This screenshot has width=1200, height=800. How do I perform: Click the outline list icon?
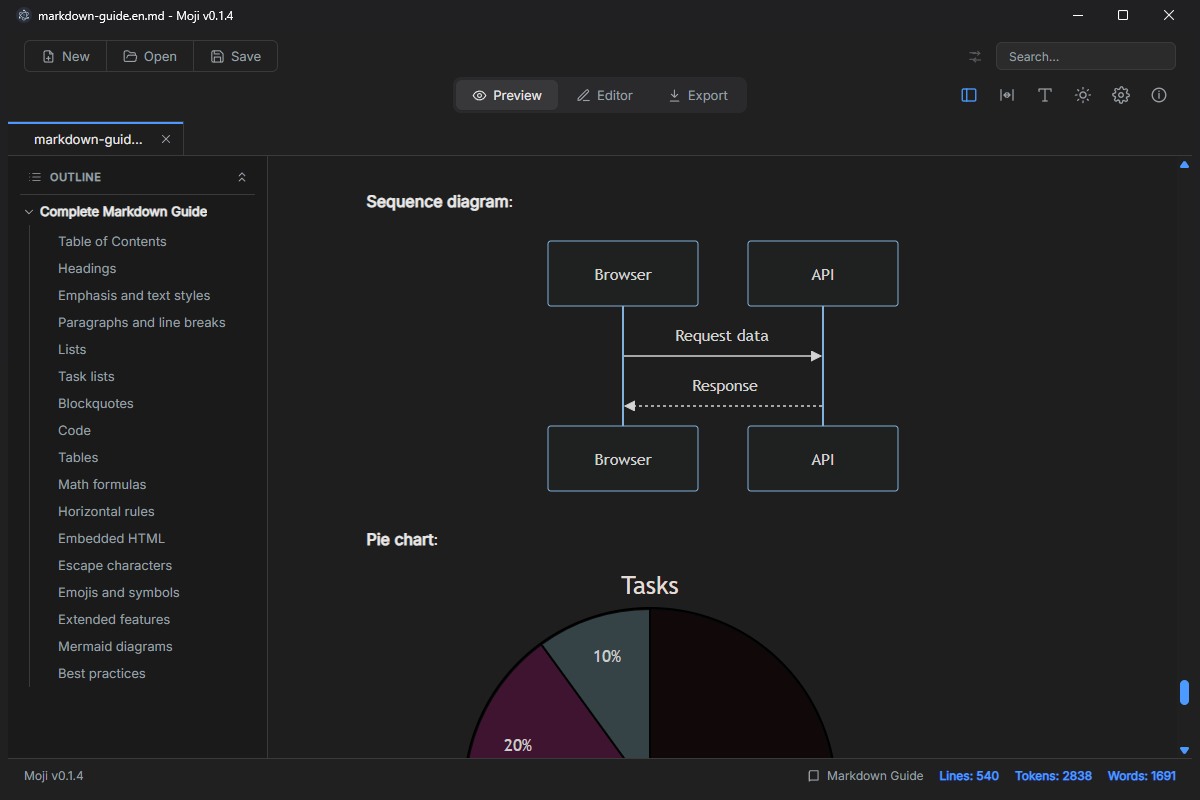[35, 177]
